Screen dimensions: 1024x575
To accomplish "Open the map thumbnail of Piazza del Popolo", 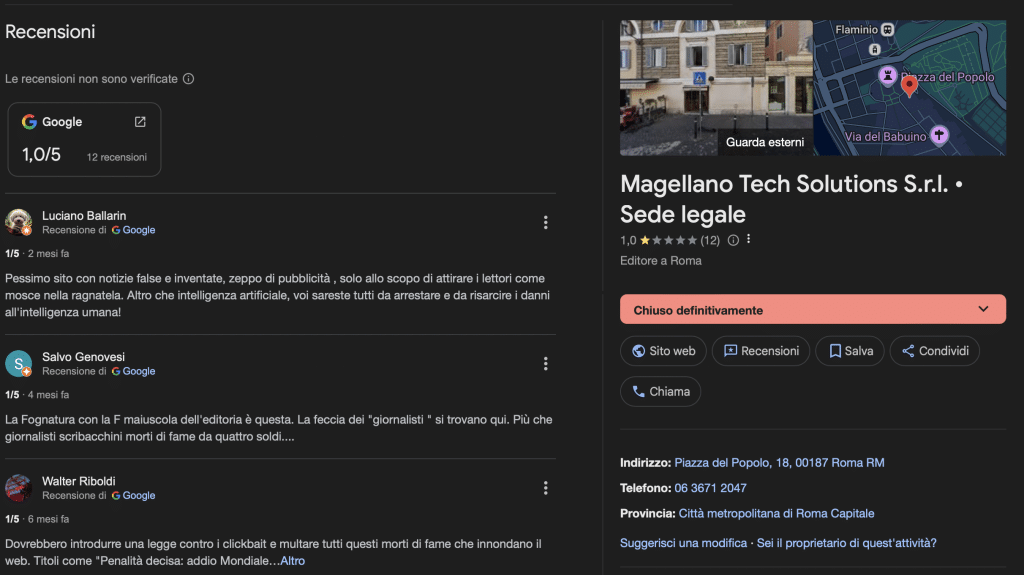I will point(909,88).
